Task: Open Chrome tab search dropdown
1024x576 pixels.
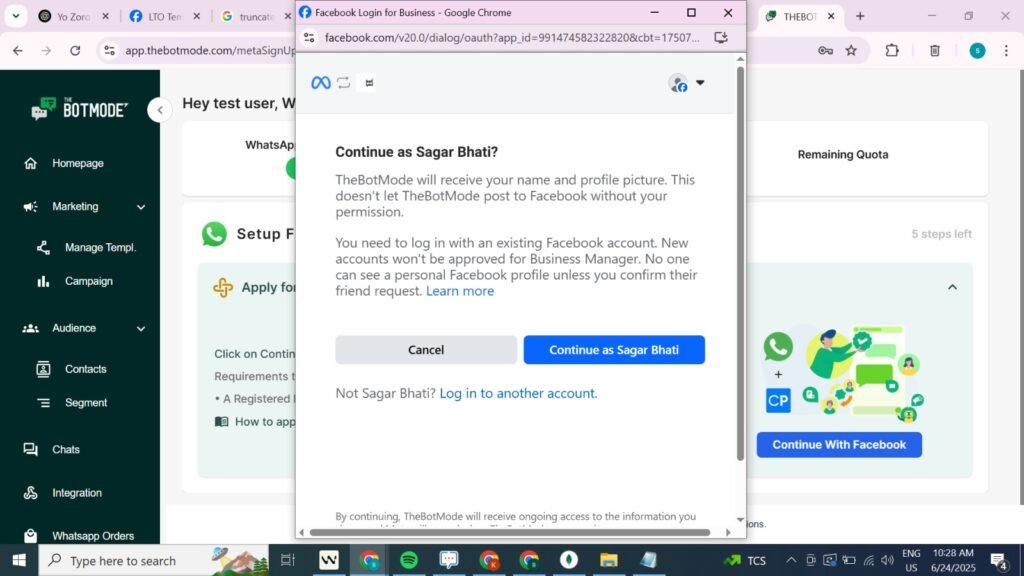Action: (16, 16)
